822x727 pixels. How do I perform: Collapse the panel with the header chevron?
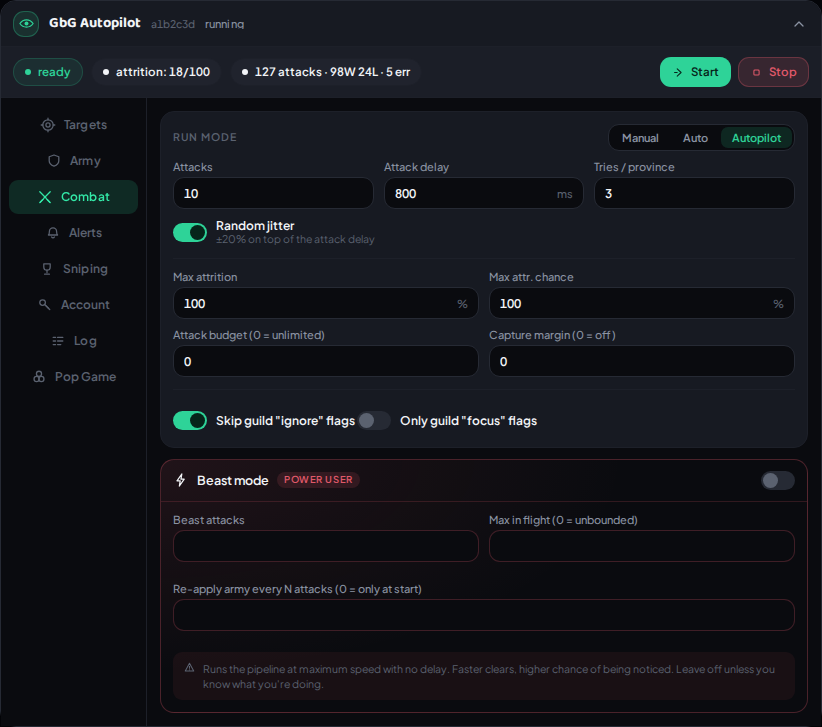click(x=798, y=24)
